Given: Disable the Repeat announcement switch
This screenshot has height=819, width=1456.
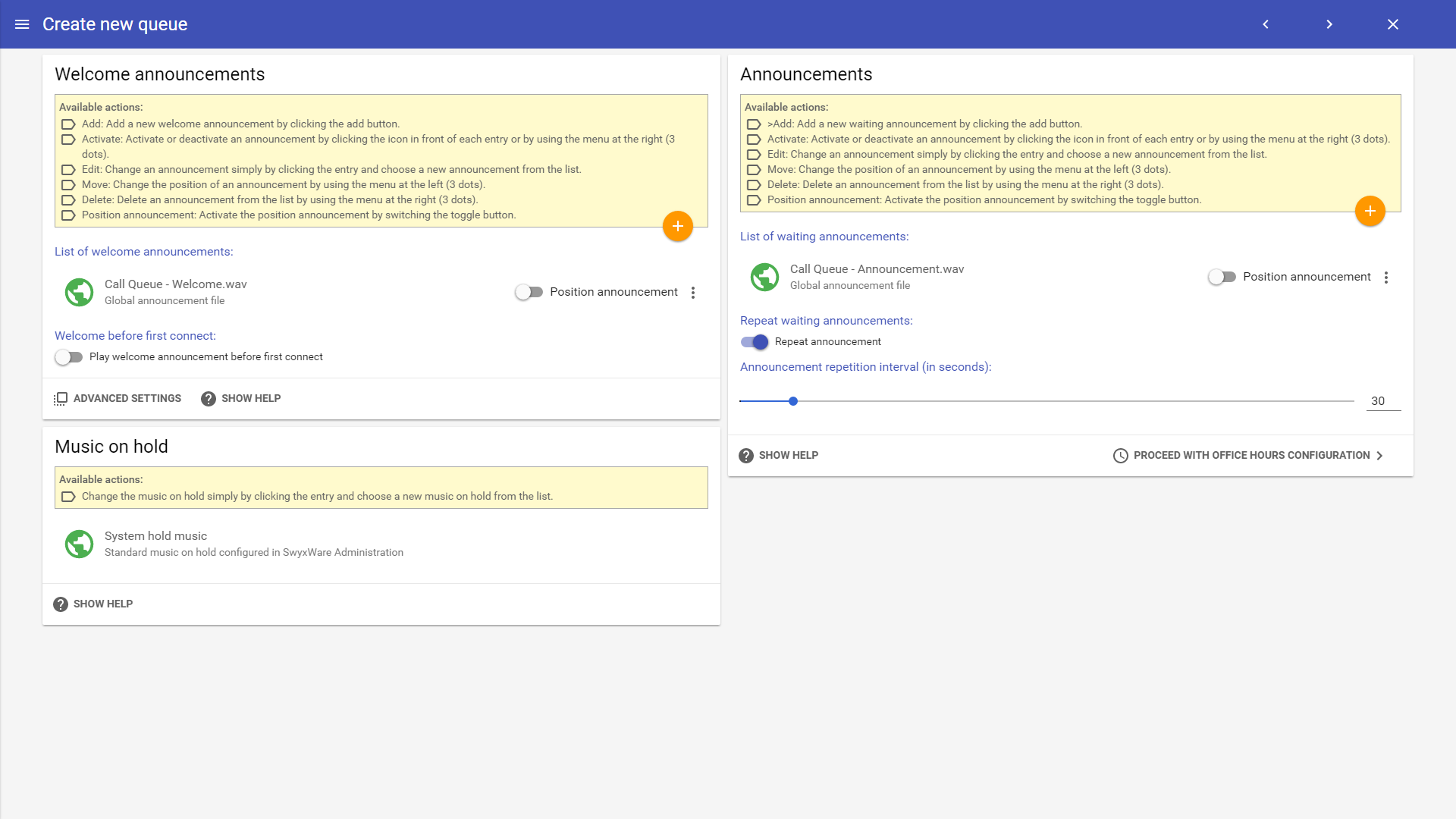Looking at the screenshot, I should point(755,342).
